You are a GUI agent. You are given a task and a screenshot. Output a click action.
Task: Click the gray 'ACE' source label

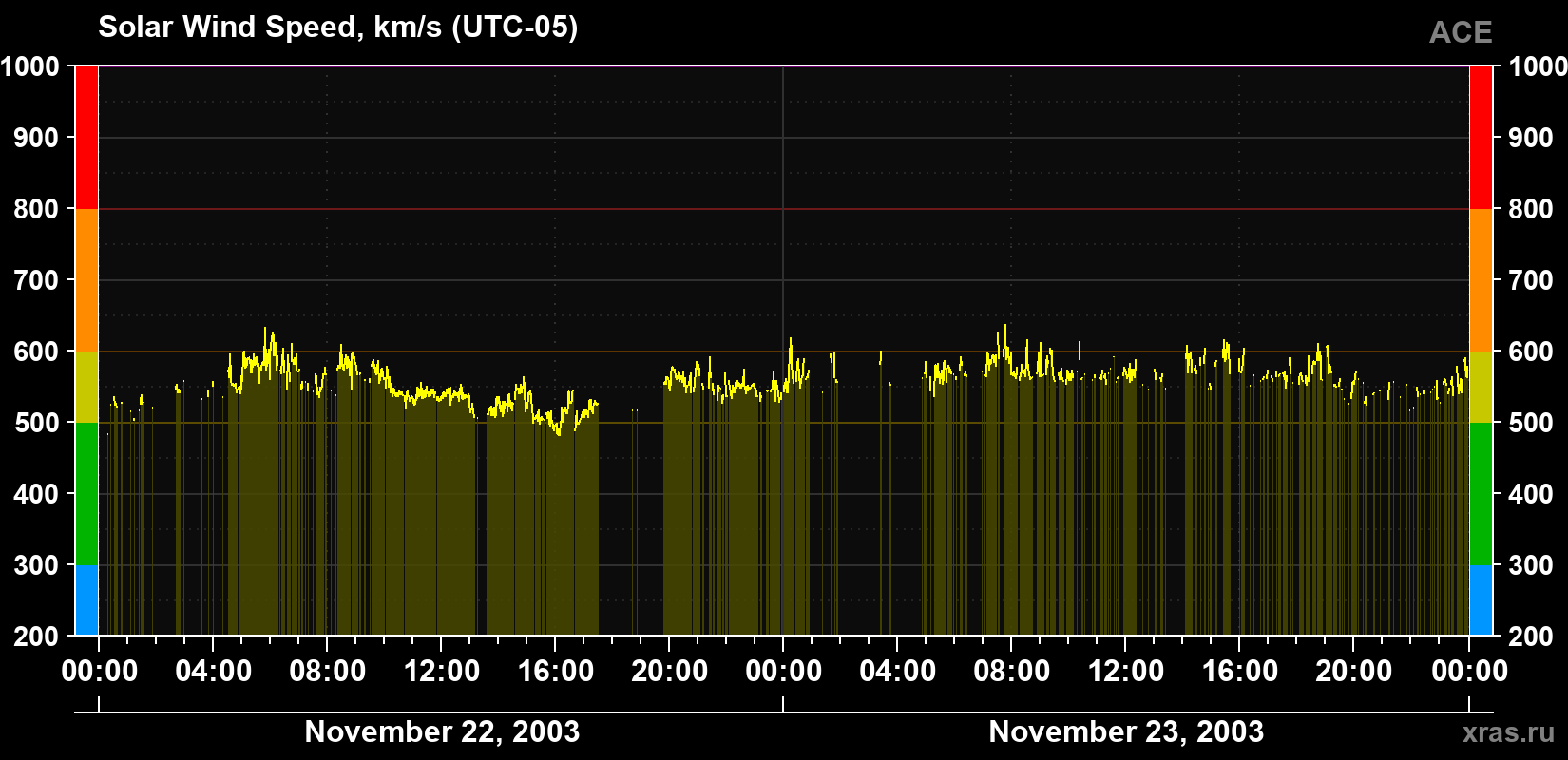1461,32
